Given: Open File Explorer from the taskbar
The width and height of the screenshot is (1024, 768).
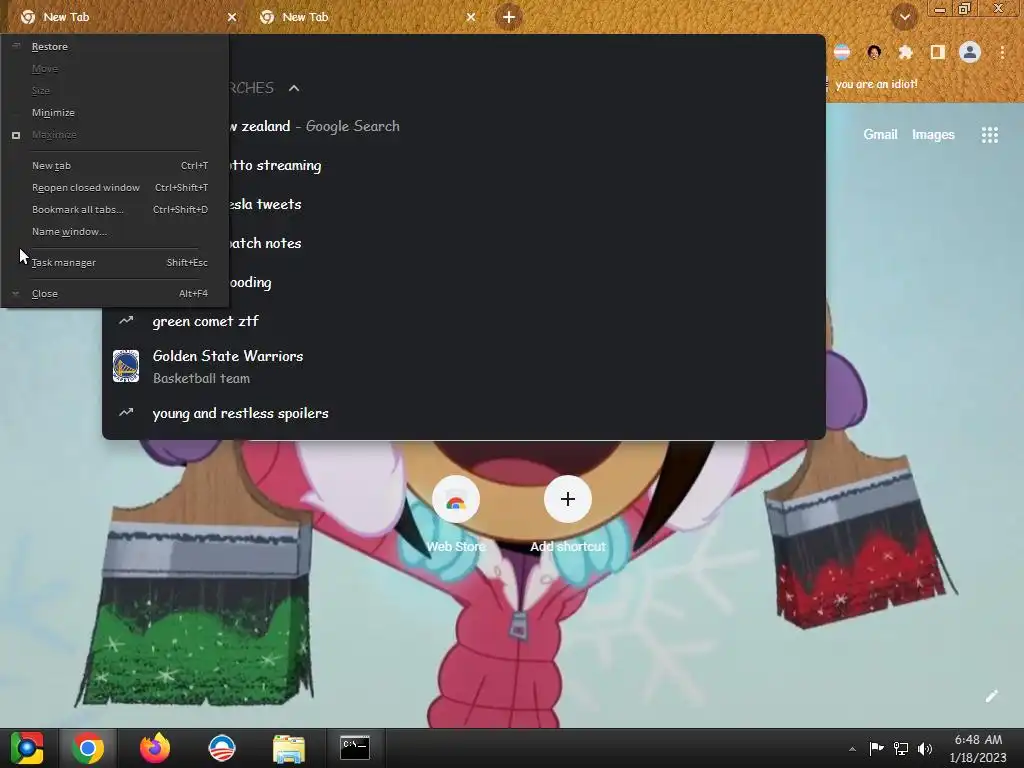Looking at the screenshot, I should tap(289, 748).
